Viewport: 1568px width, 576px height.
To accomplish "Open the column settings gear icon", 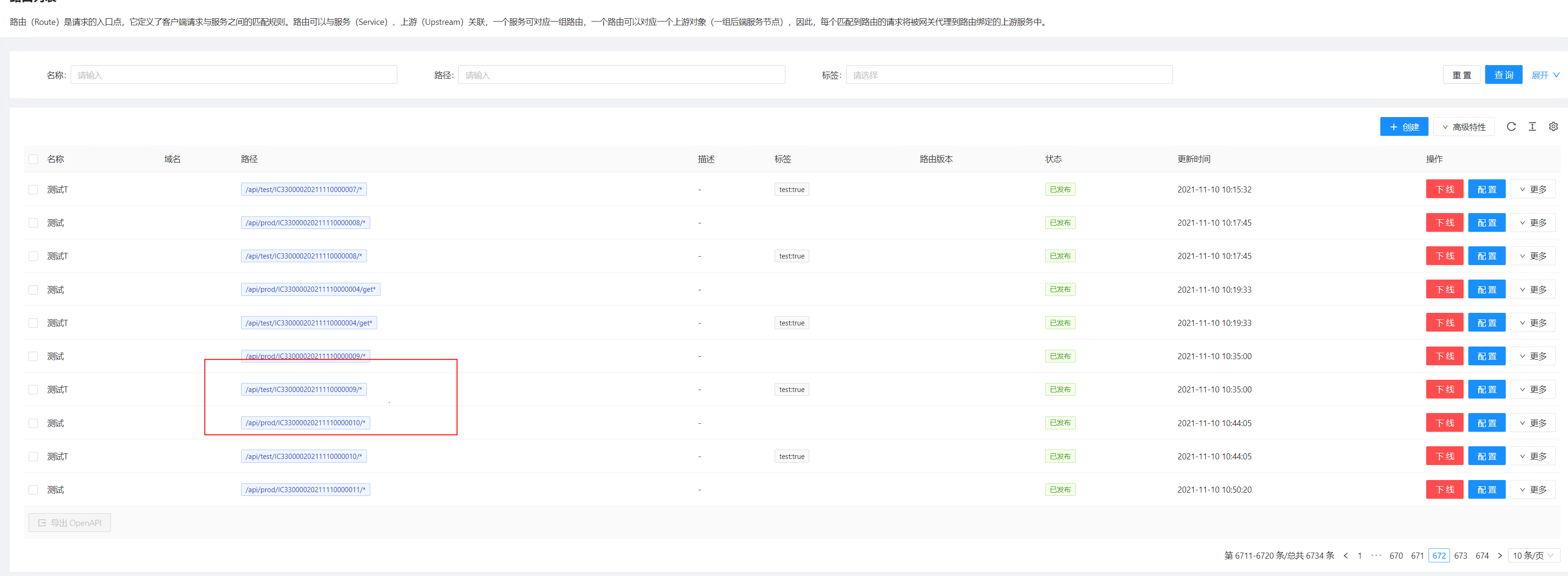I will click(1553, 126).
